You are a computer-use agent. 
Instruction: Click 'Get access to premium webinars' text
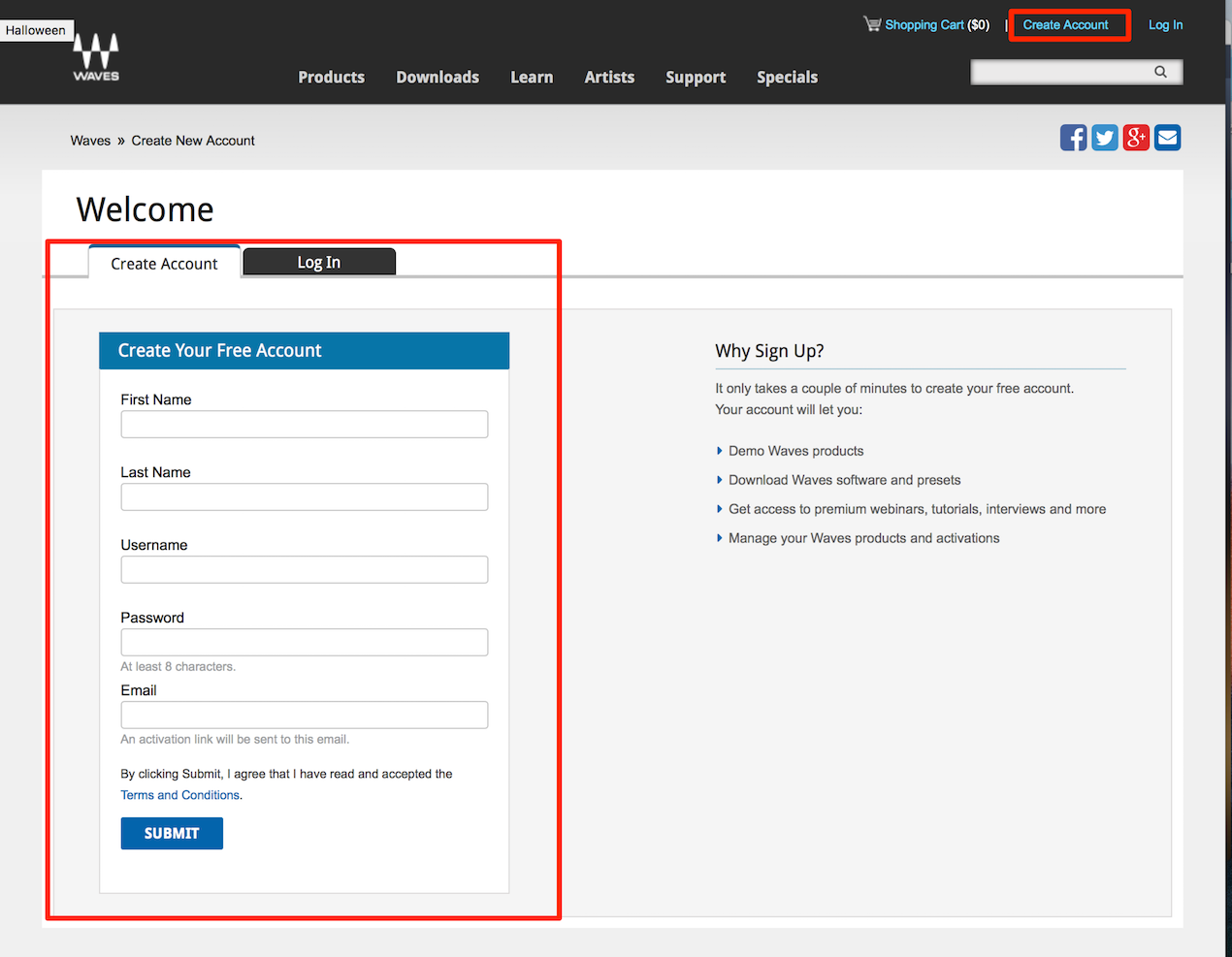point(917,509)
